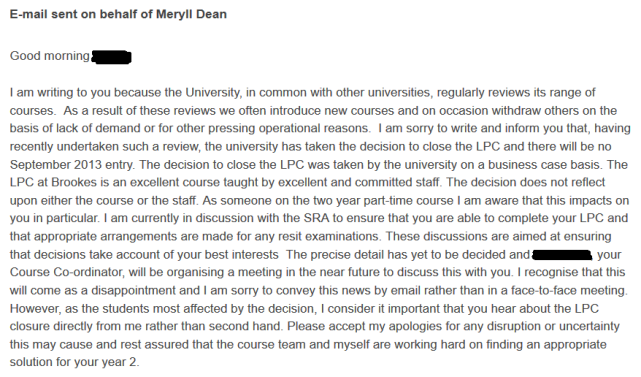Click the word "University" in the first line
Viewport: 641px width, 377px height.
pyautogui.click(x=212, y=92)
